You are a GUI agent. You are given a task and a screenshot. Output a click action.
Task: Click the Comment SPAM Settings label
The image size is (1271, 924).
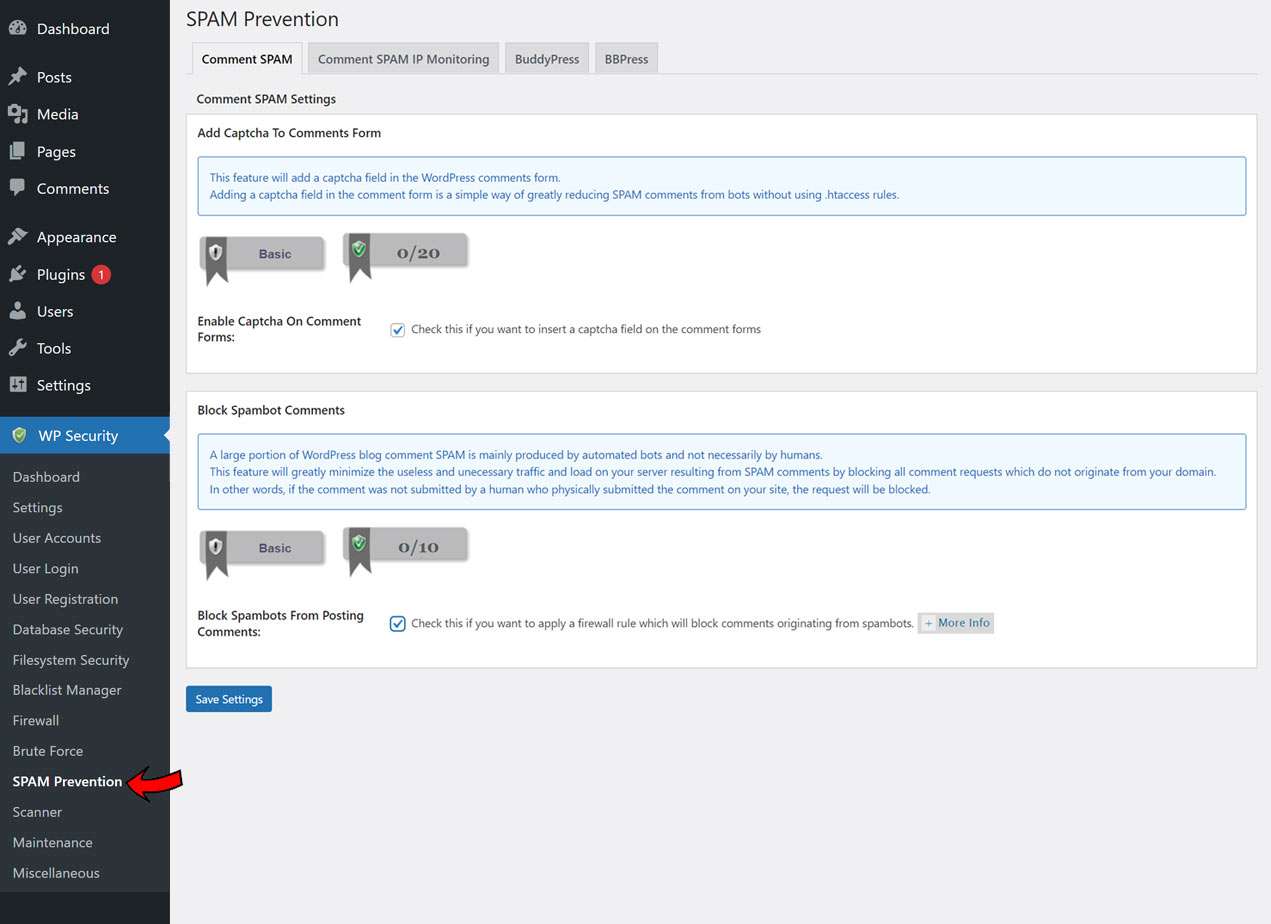coord(266,99)
